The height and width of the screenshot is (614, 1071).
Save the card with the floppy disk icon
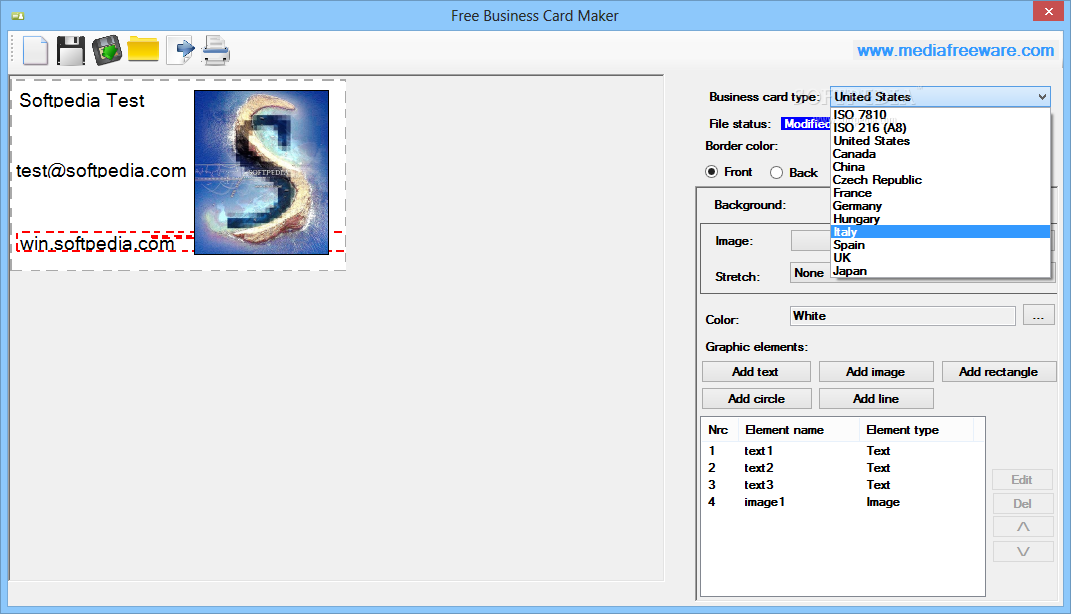pos(71,51)
